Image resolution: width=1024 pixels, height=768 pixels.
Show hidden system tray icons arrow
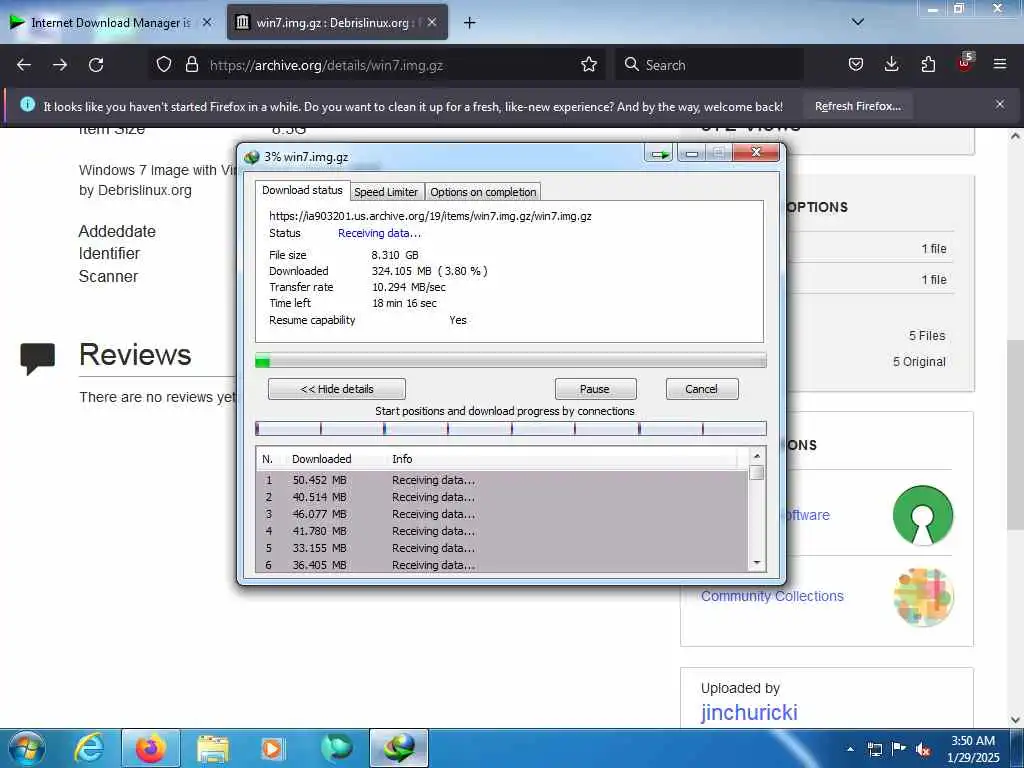pos(850,749)
